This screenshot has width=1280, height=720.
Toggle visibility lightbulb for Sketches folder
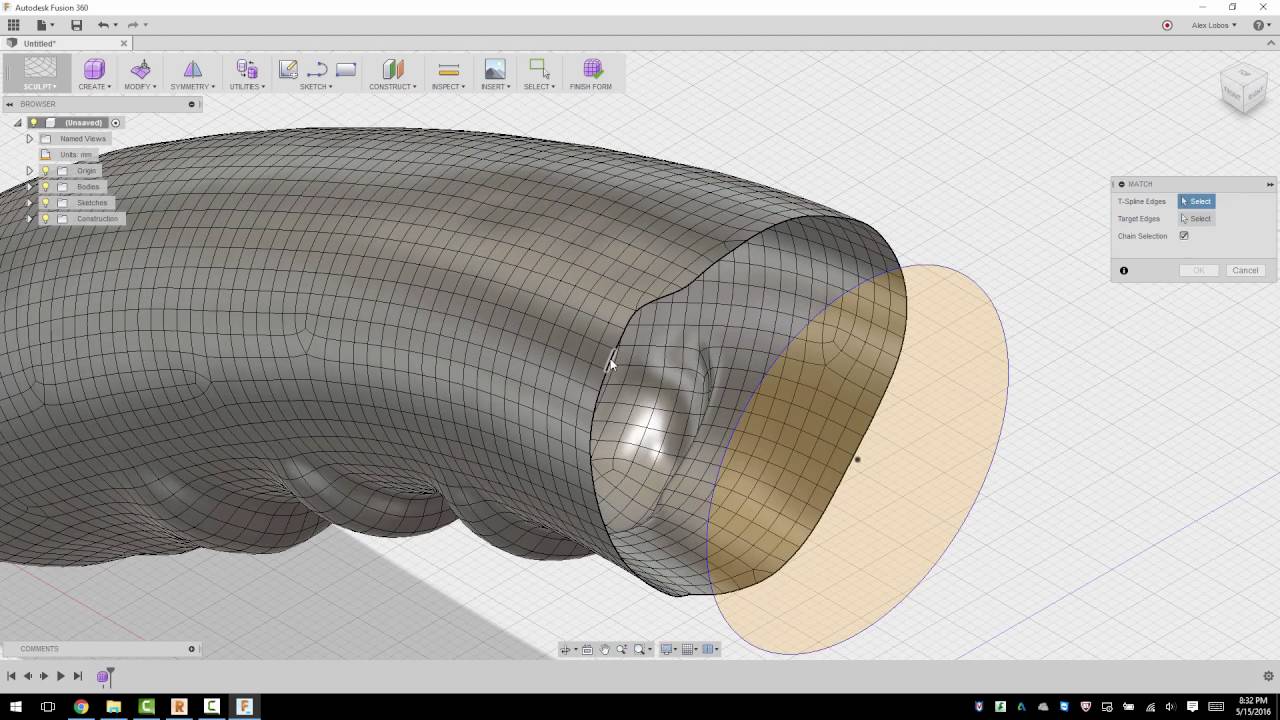[45, 203]
